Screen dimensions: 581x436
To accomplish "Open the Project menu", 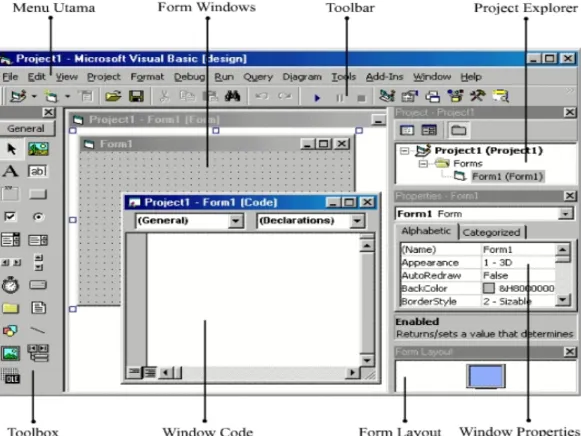I will [x=104, y=77].
